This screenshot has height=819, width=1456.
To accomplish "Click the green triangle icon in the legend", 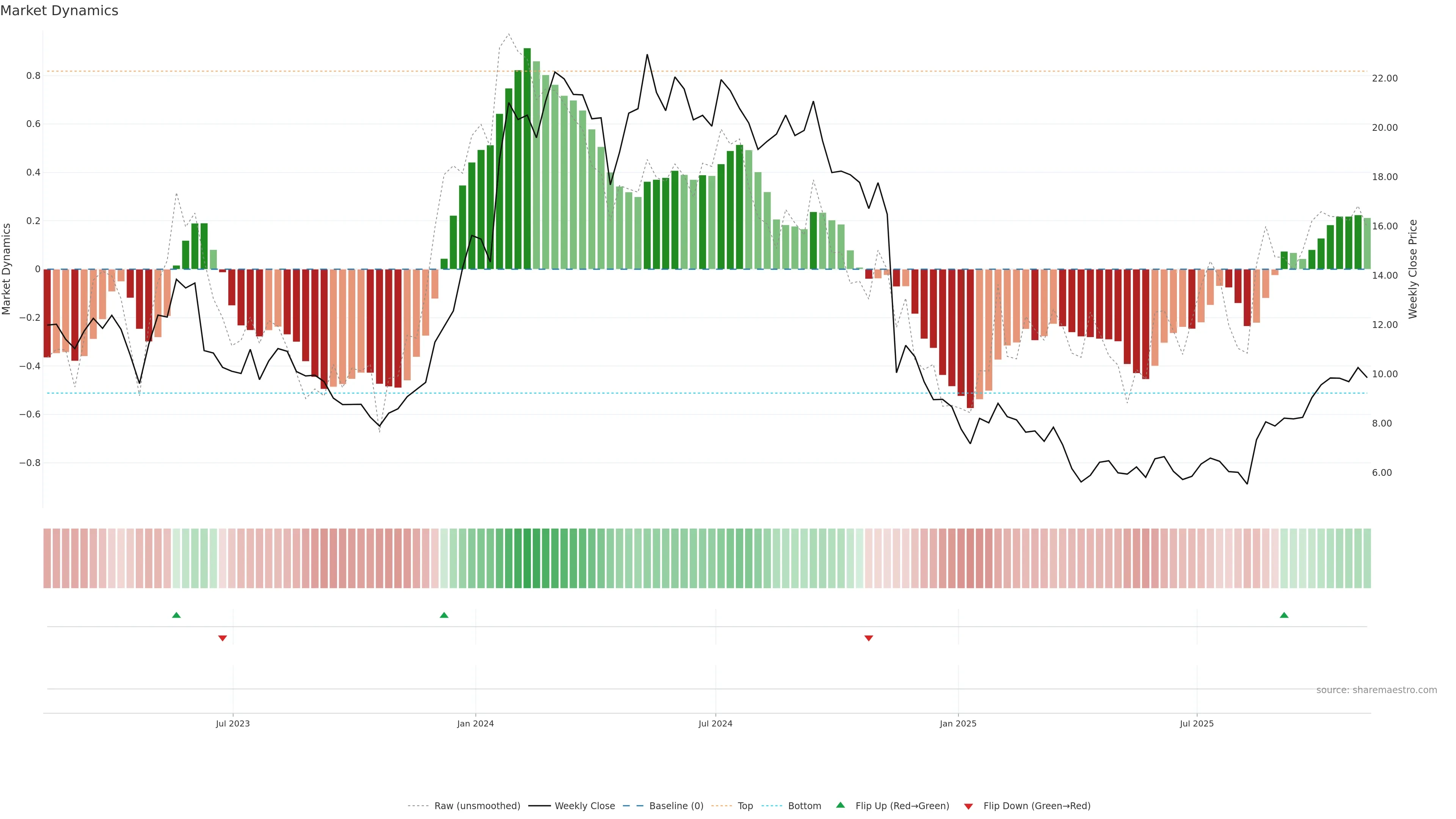I will tap(841, 805).
